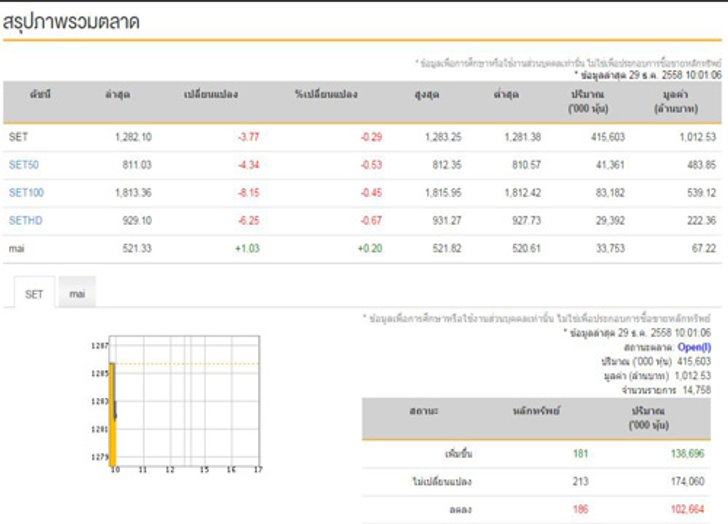Select number of transactions 14,758

click(x=696, y=390)
